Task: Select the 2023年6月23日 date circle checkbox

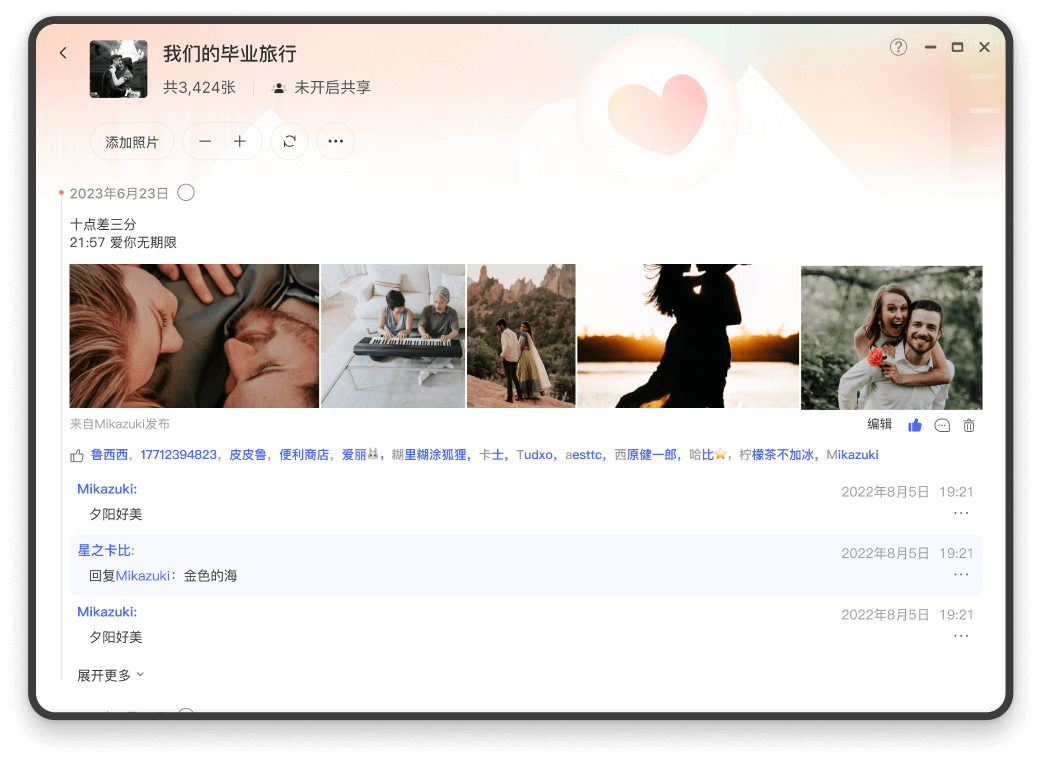Action: tap(186, 193)
